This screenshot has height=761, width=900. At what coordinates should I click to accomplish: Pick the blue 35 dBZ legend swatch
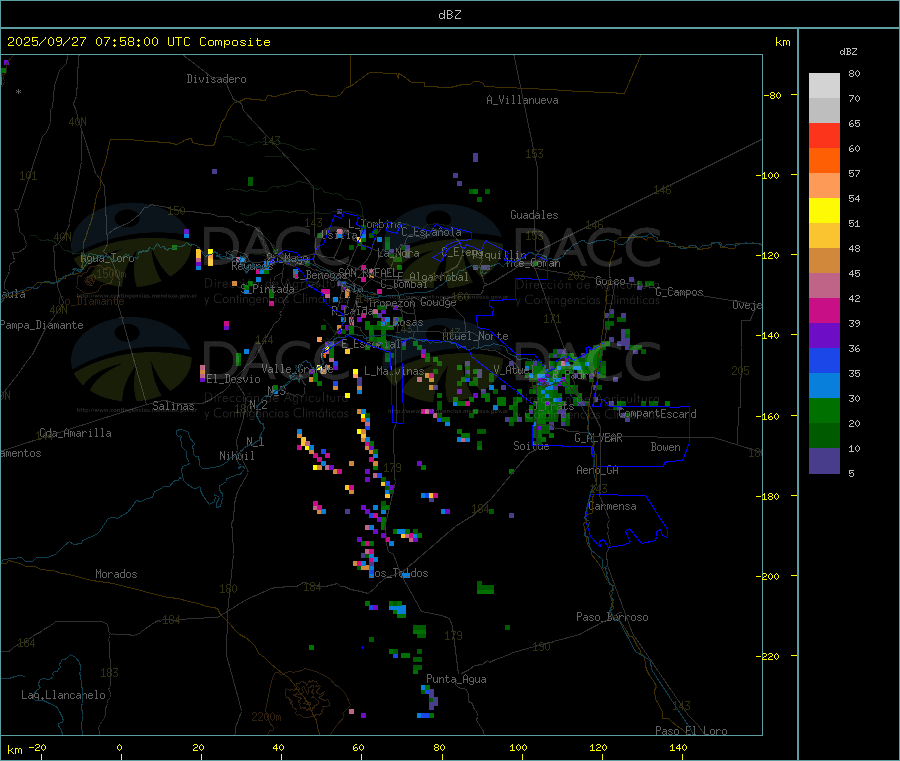pos(824,360)
